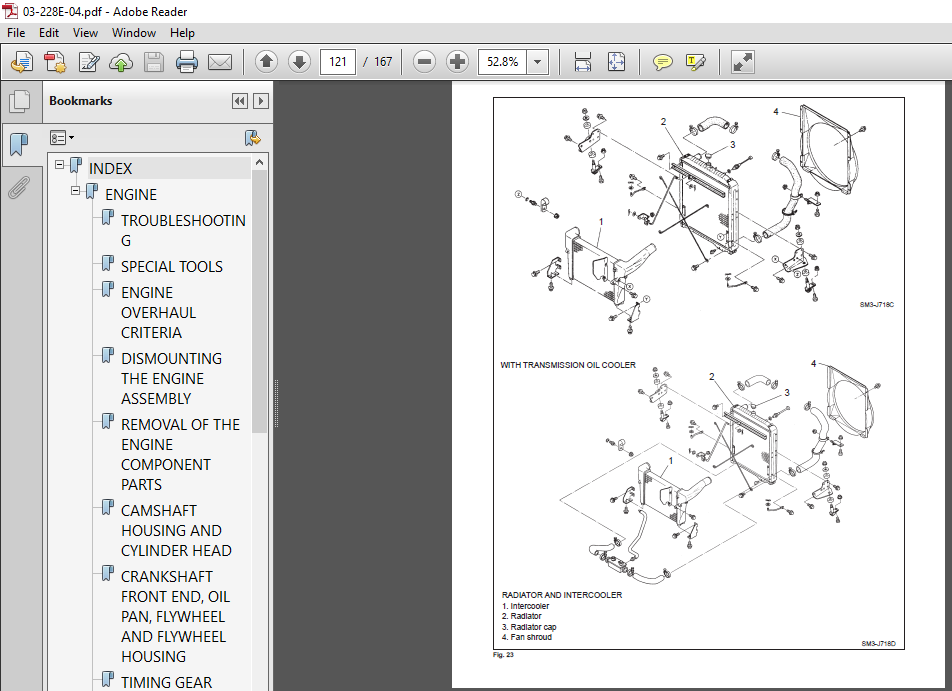Select the Highlight text tool
952x691 pixels.
[696, 62]
